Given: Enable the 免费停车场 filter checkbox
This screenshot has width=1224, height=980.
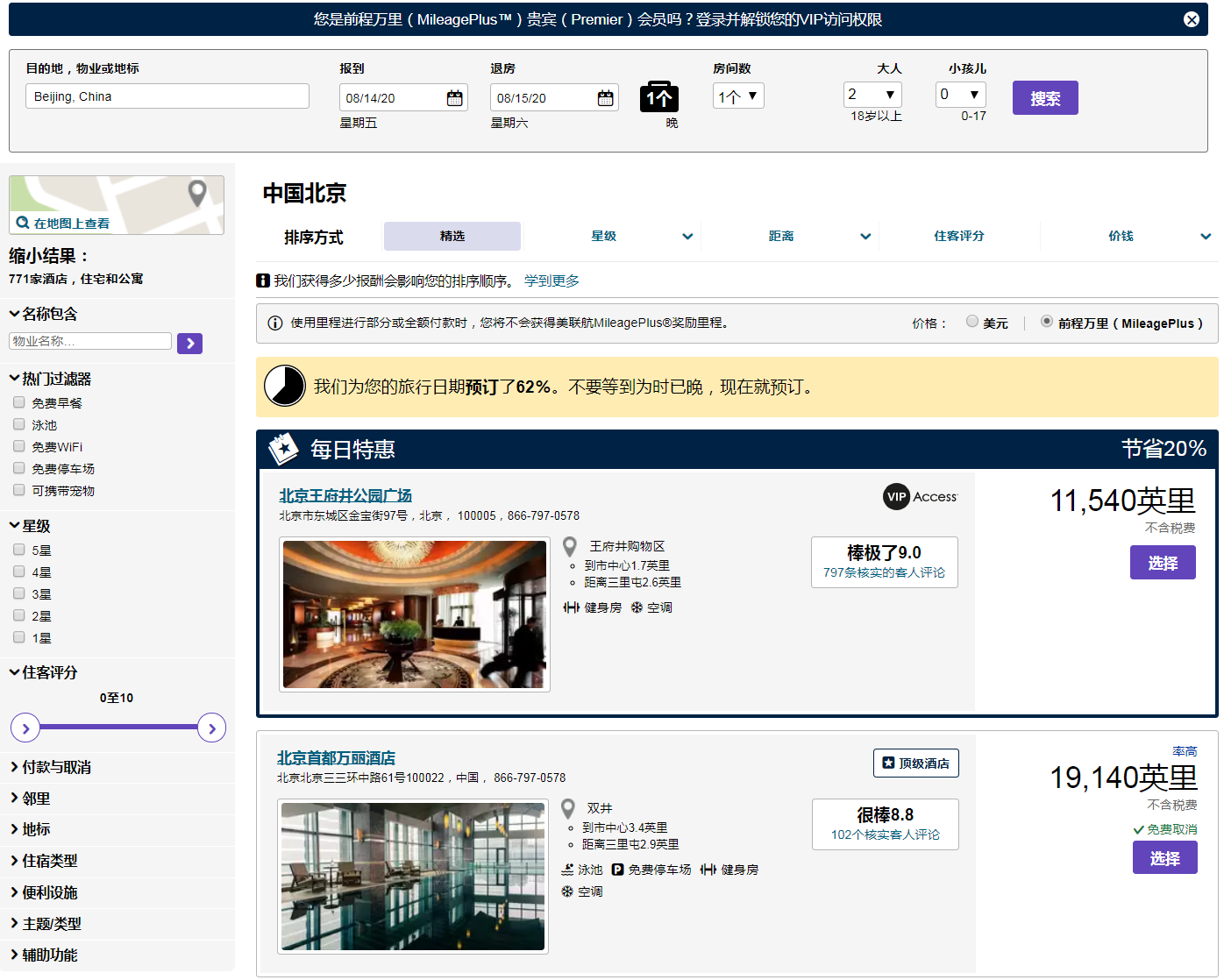Looking at the screenshot, I should pos(19,468).
